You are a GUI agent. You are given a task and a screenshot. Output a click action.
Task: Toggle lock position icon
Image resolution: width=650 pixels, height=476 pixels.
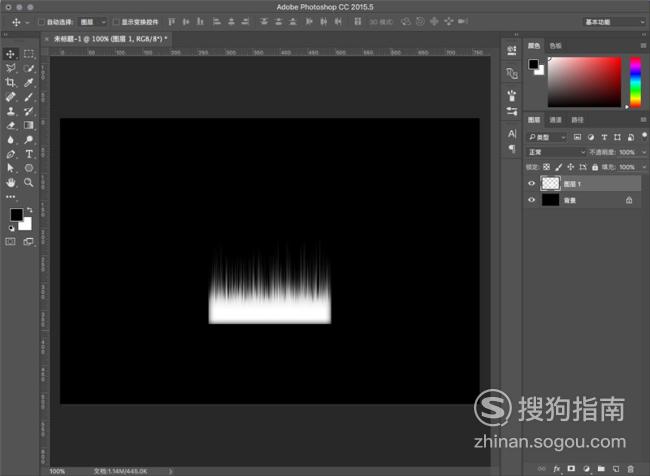click(x=570, y=167)
